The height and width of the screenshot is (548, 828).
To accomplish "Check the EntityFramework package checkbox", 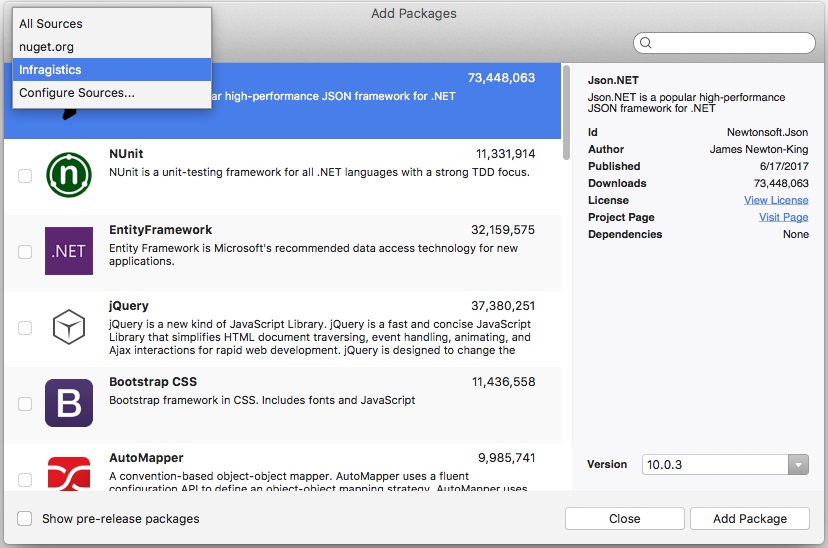I will tap(25, 252).
